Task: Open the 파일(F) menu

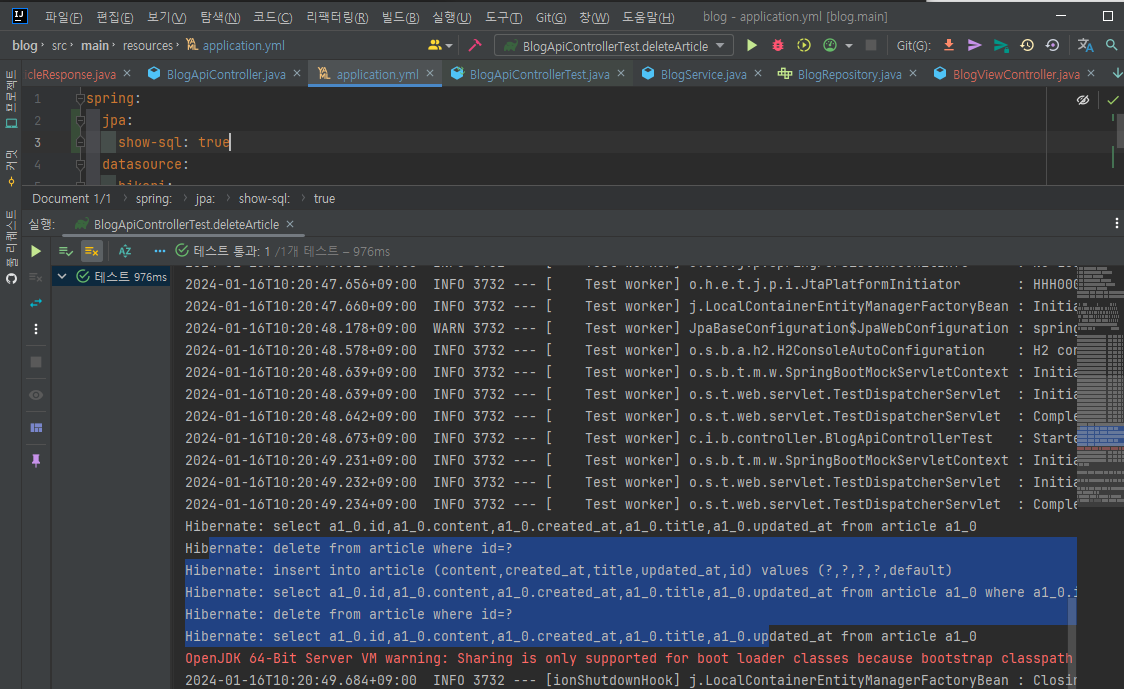Action: (x=63, y=17)
